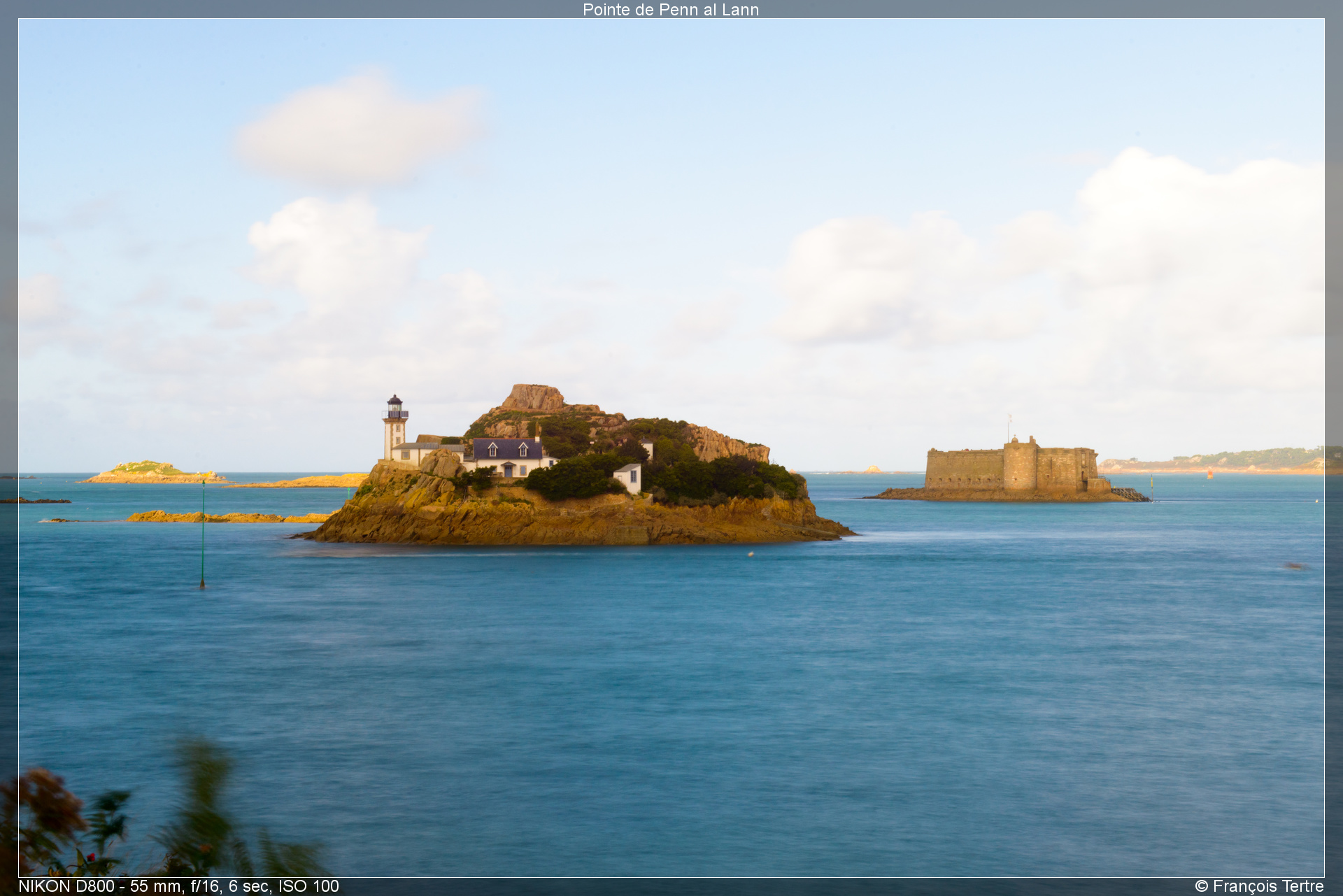Click the '© François Tertre' credit
The height and width of the screenshot is (896, 1343).
coord(1259,886)
